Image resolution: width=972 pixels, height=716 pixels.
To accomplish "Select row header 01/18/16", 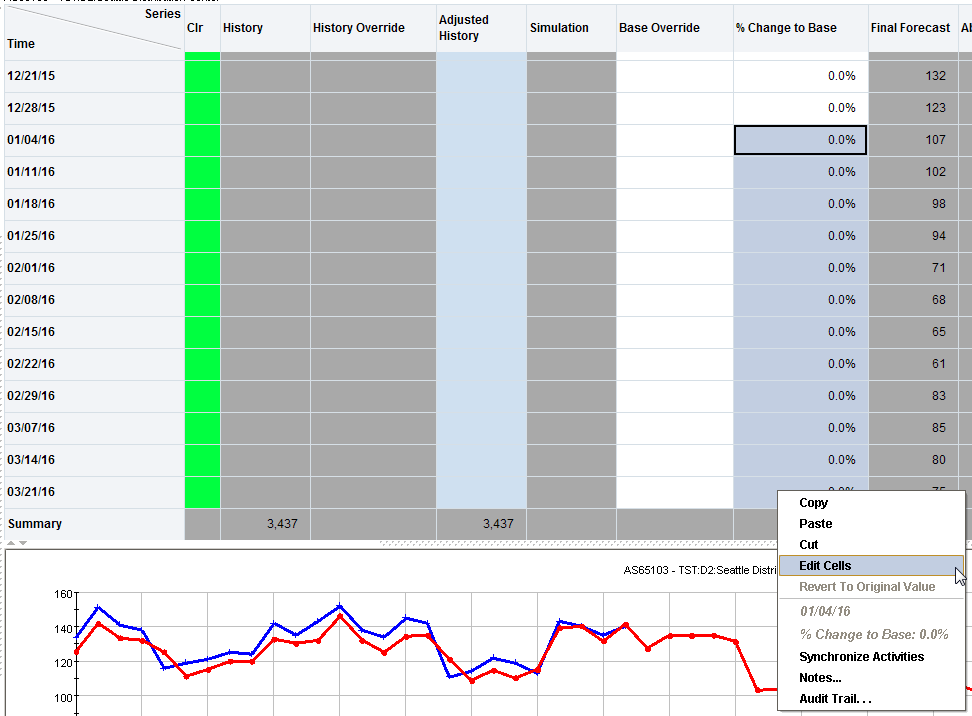I will (x=94, y=204).
